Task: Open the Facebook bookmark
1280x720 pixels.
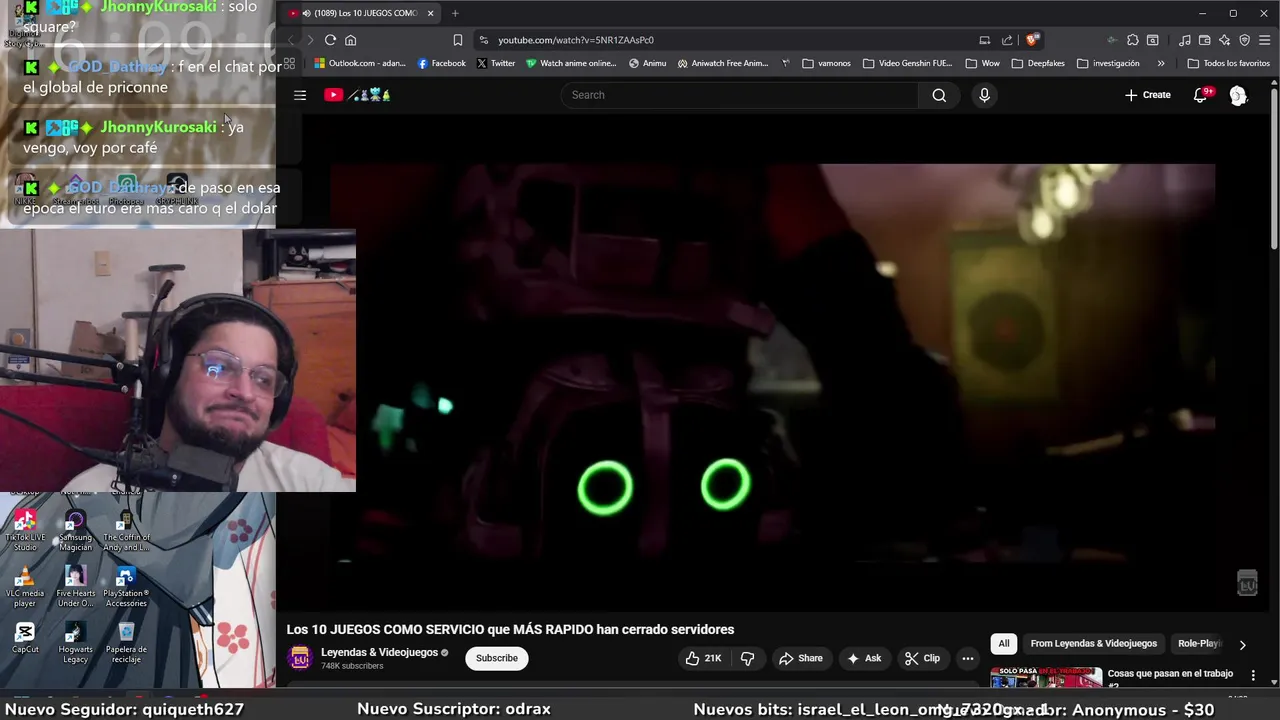Action: tap(442, 63)
